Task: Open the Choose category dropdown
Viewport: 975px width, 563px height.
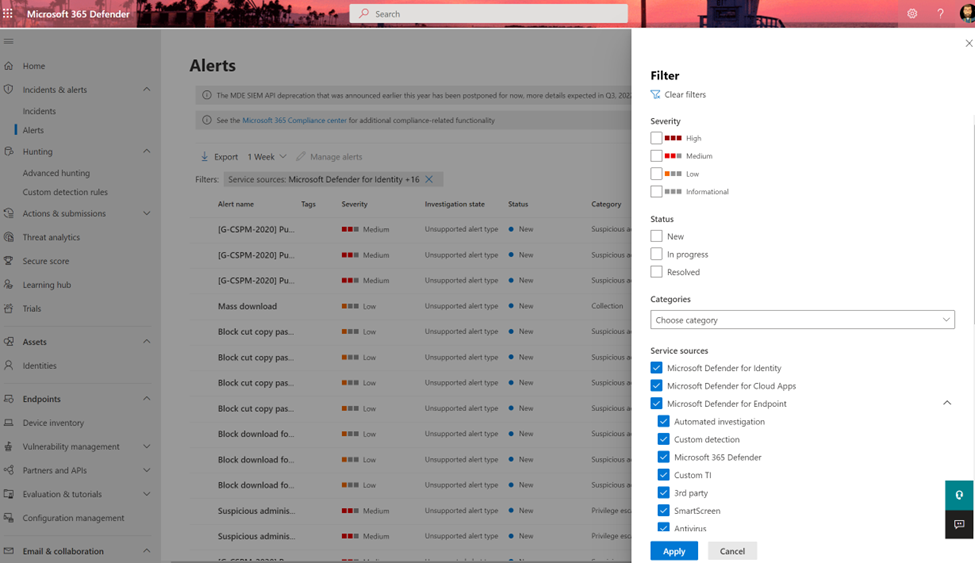Action: (802, 320)
